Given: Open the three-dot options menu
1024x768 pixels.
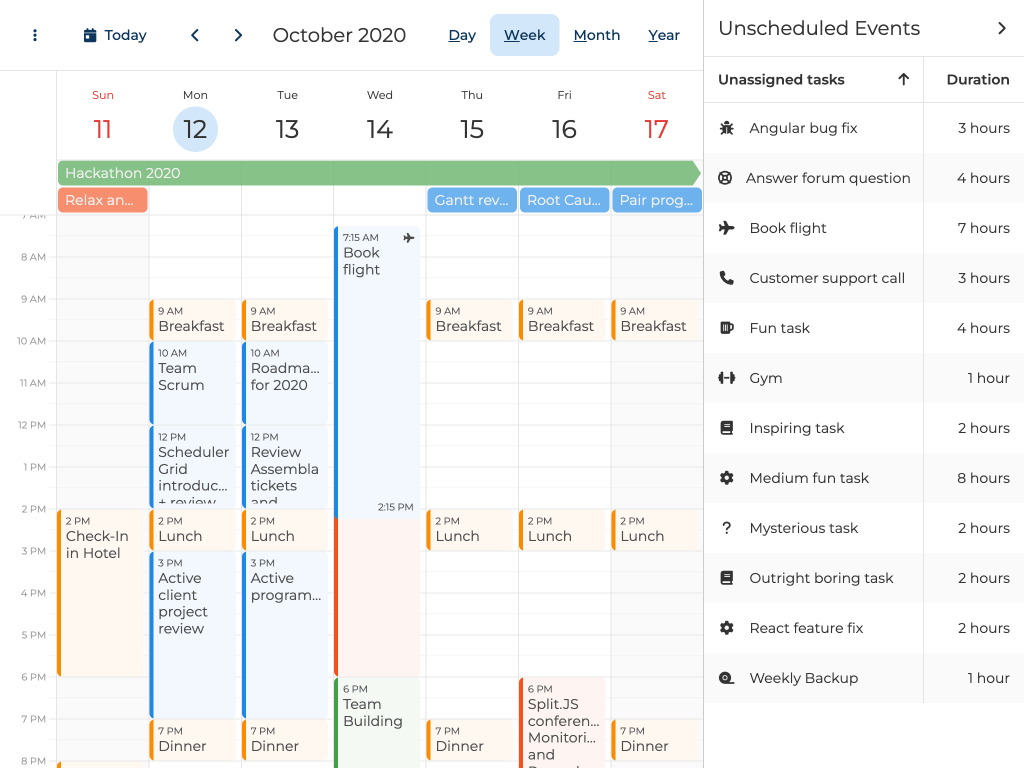Looking at the screenshot, I should point(35,35).
